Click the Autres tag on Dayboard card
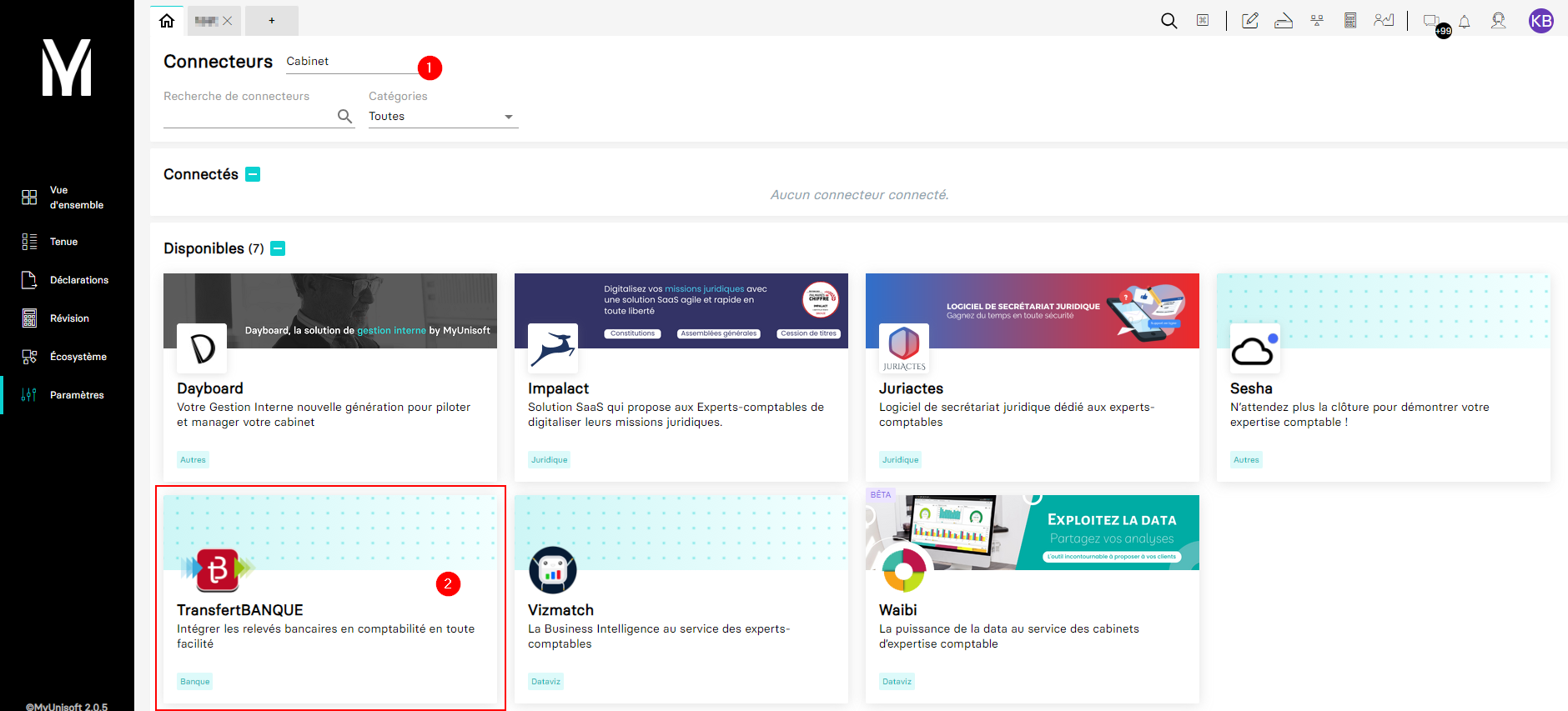The width and height of the screenshot is (1568, 711). [x=193, y=459]
